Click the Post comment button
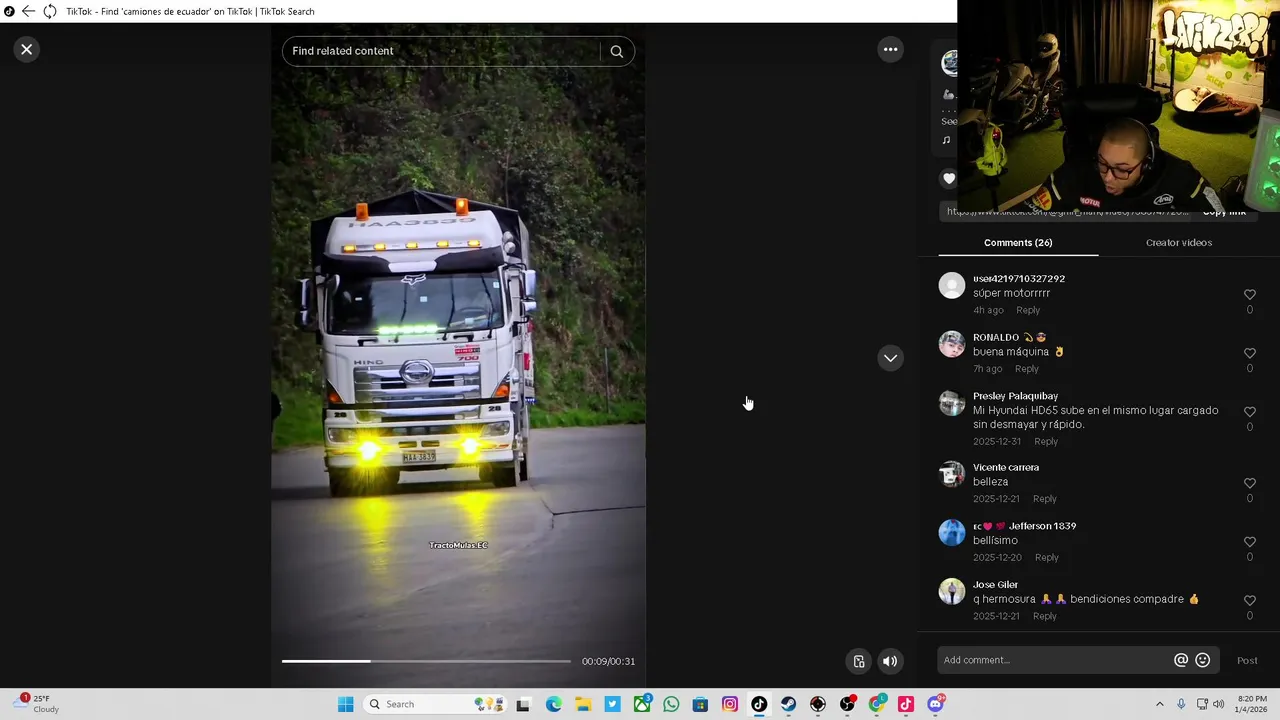Screen dimensions: 1280x720 pos(1247,660)
